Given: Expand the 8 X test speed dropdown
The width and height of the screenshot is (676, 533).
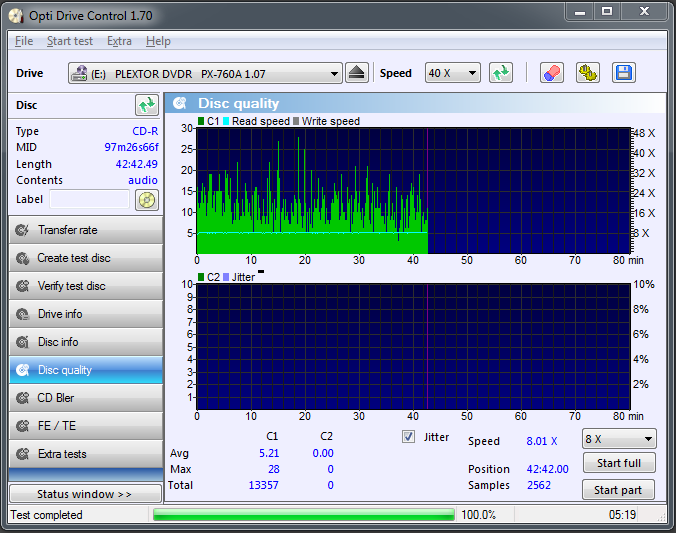Looking at the screenshot, I should [x=619, y=439].
